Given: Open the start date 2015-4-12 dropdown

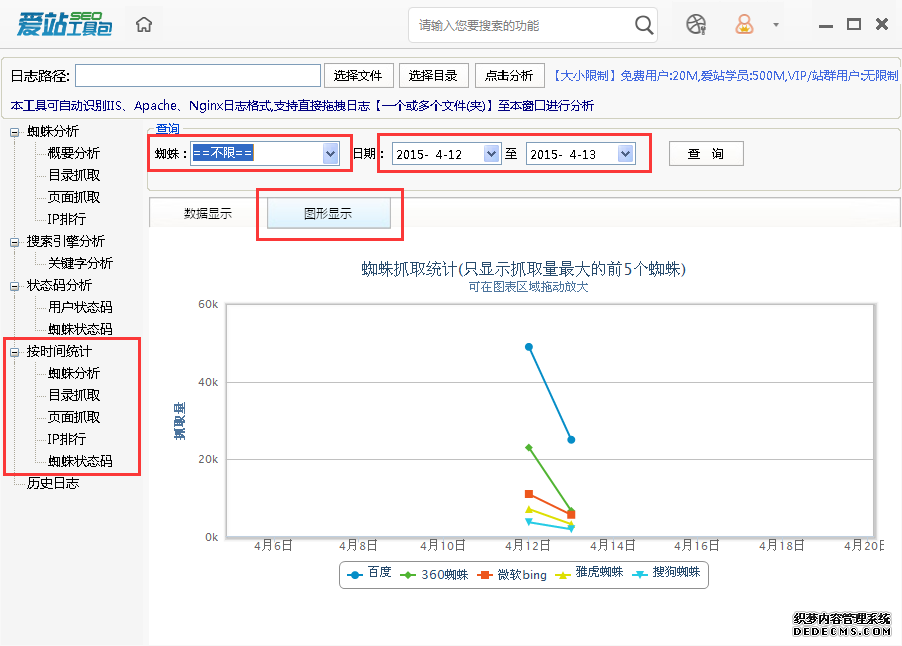Looking at the screenshot, I should tap(490, 154).
